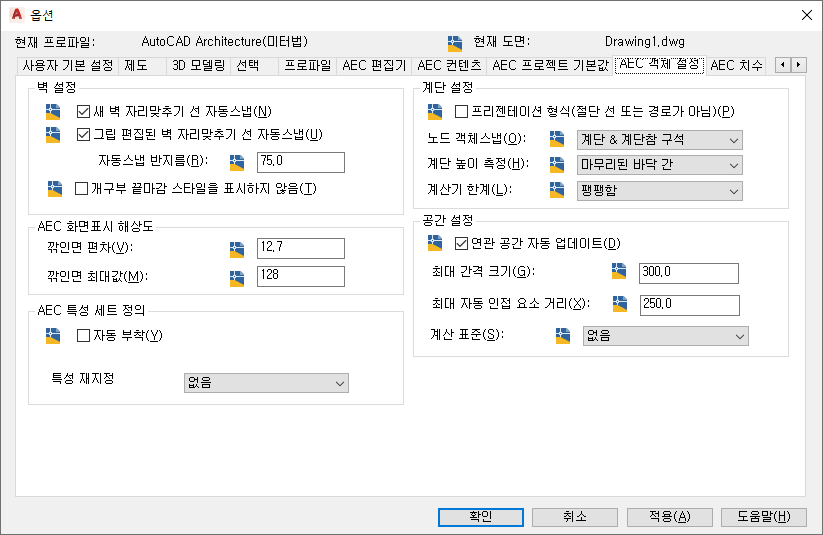Click drawing icon next to 최대 자동 인접 요소 거리
This screenshot has height=535, width=823.
620,304
